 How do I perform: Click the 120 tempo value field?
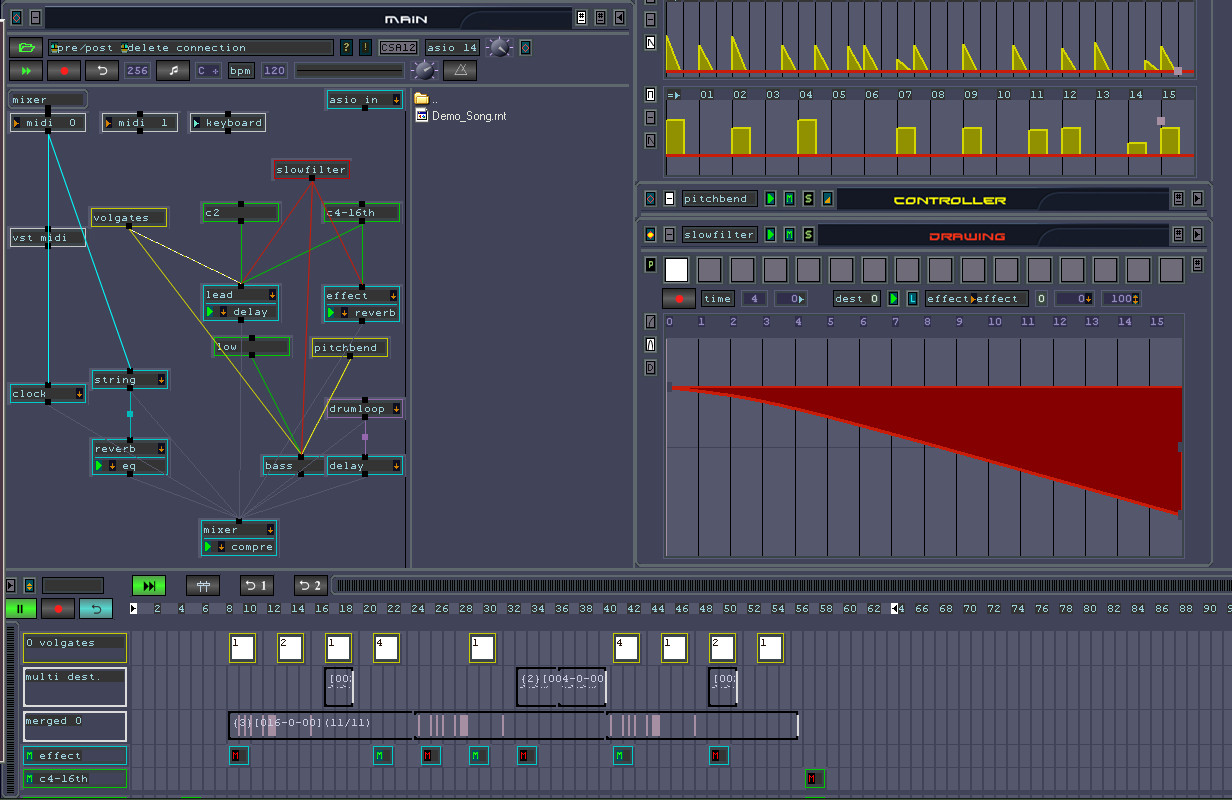(x=274, y=70)
